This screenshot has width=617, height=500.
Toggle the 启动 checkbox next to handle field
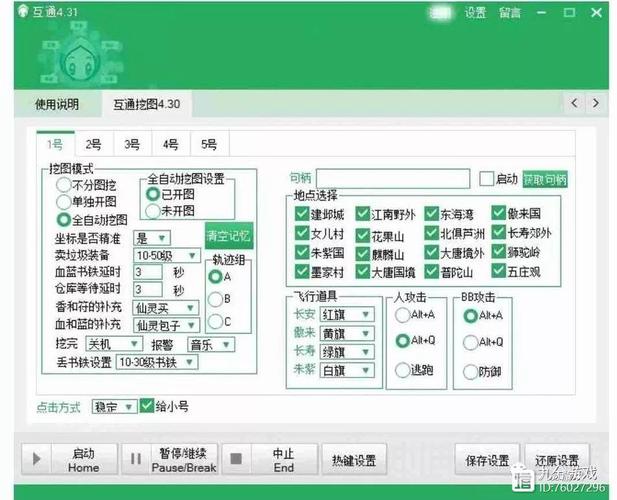(486, 179)
